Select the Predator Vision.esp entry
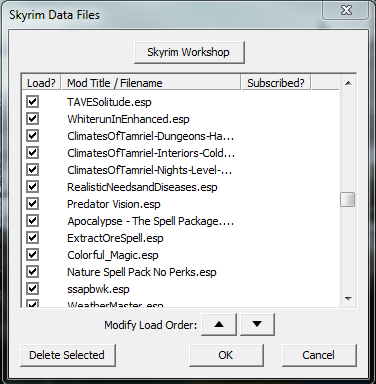376x384 pixels. (x=114, y=204)
